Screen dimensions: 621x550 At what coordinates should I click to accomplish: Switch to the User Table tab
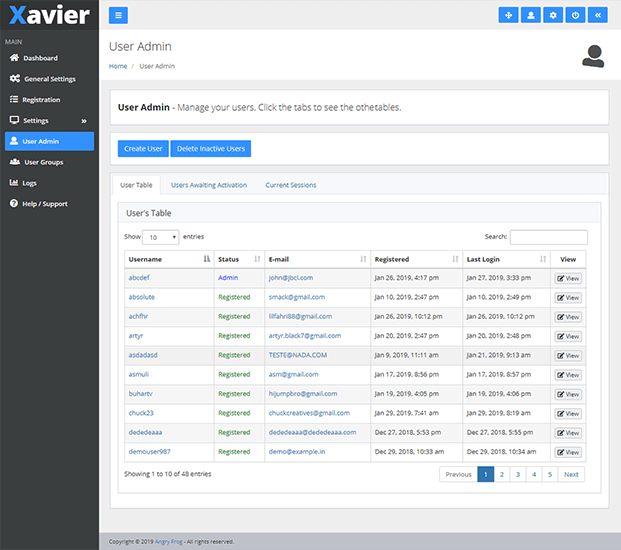tap(136, 185)
